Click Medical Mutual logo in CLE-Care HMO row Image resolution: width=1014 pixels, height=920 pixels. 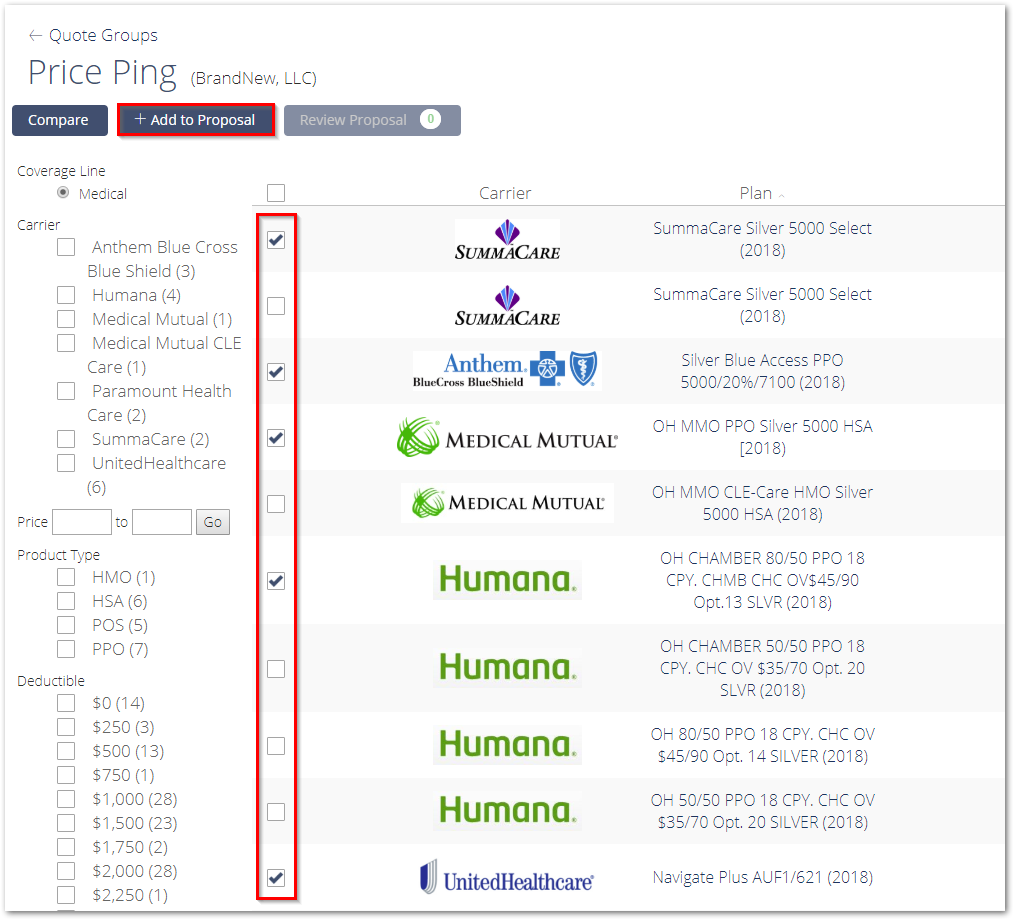[507, 502]
